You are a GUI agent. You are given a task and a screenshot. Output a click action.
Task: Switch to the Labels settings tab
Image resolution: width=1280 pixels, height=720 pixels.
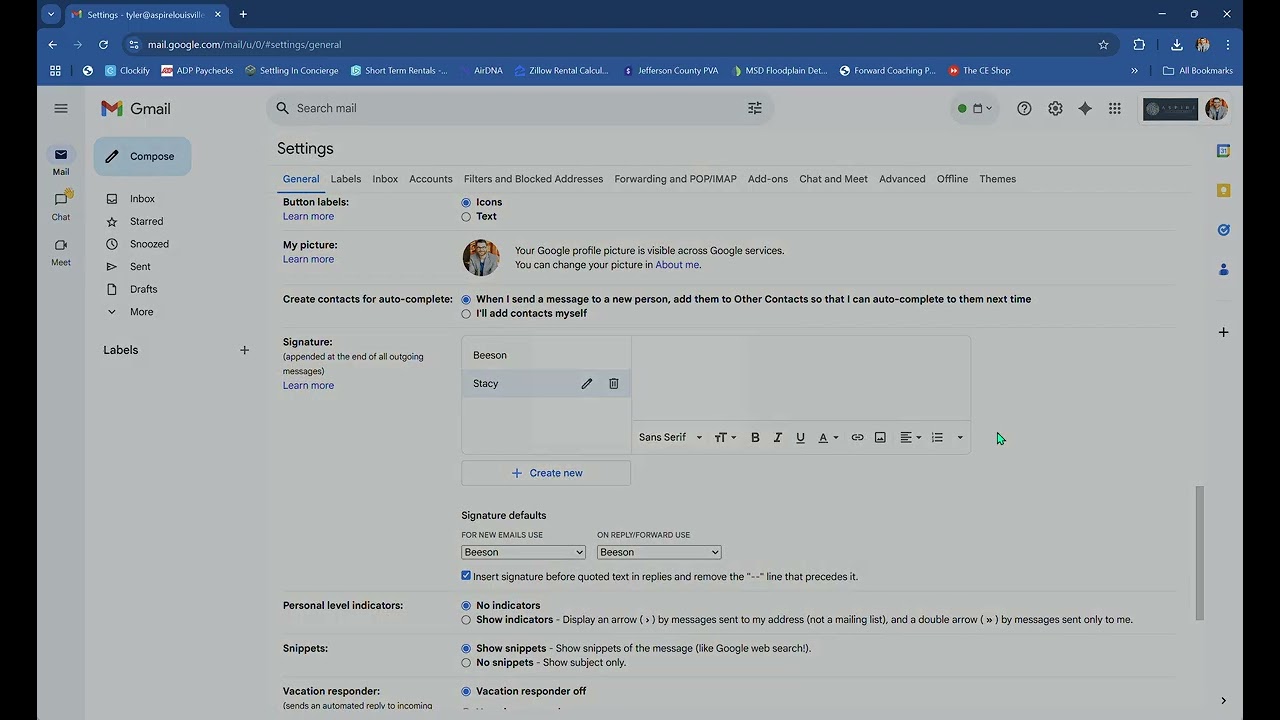click(x=345, y=179)
